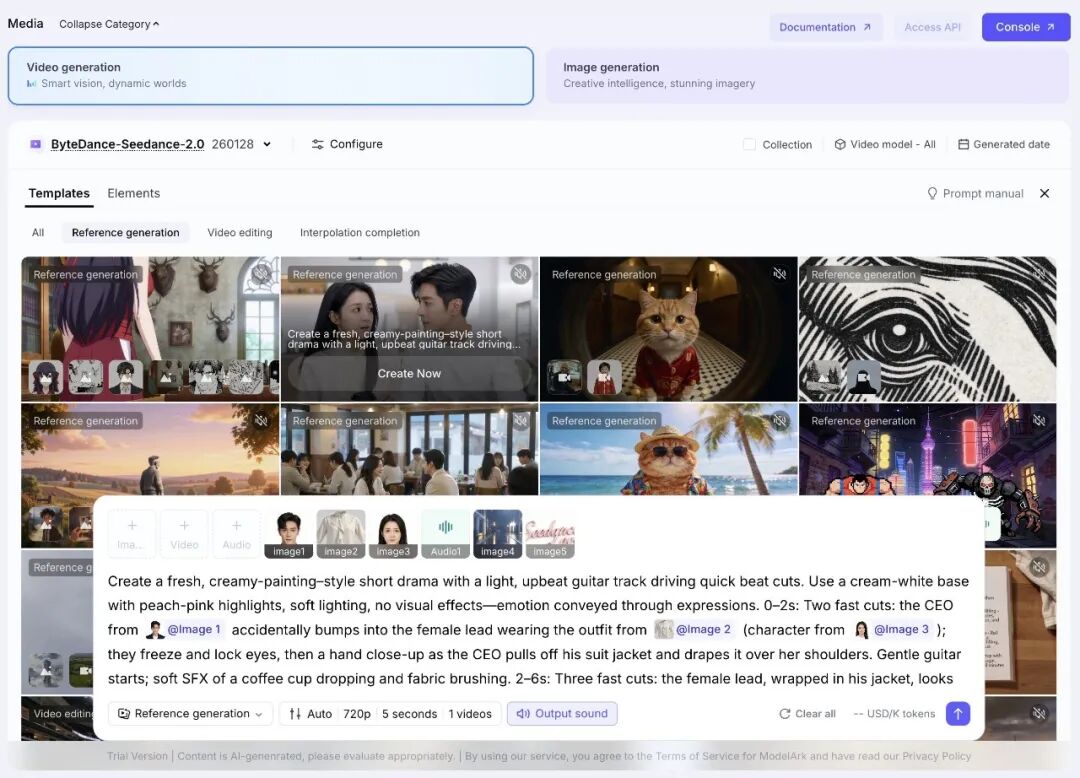The image size is (1080, 778).
Task: Collapse the Category section
Action: [x=109, y=24]
